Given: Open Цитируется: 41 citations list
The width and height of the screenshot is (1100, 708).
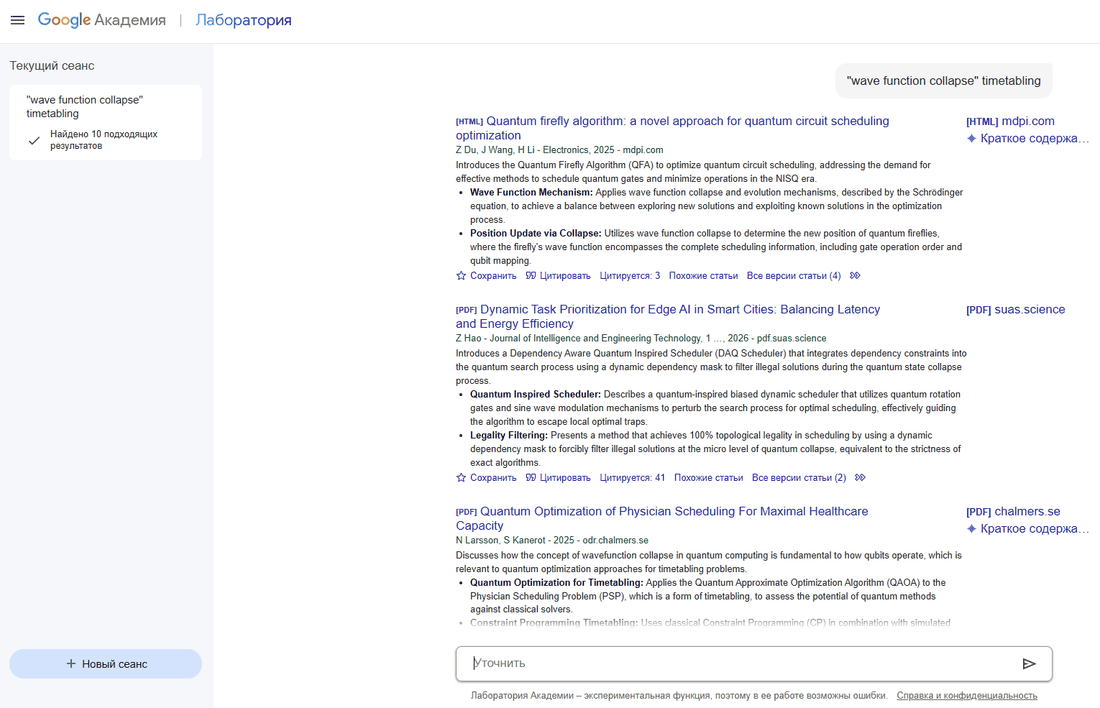Looking at the screenshot, I should pyautogui.click(x=632, y=478).
